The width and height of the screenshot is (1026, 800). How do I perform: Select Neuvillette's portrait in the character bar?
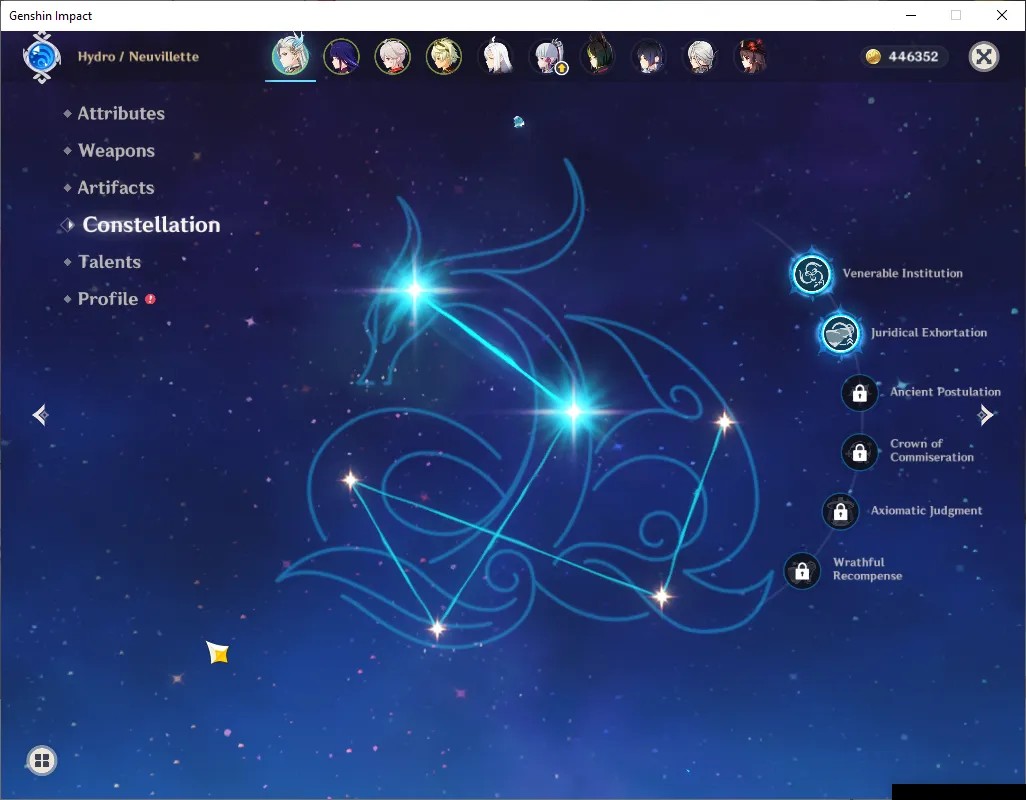[x=290, y=56]
